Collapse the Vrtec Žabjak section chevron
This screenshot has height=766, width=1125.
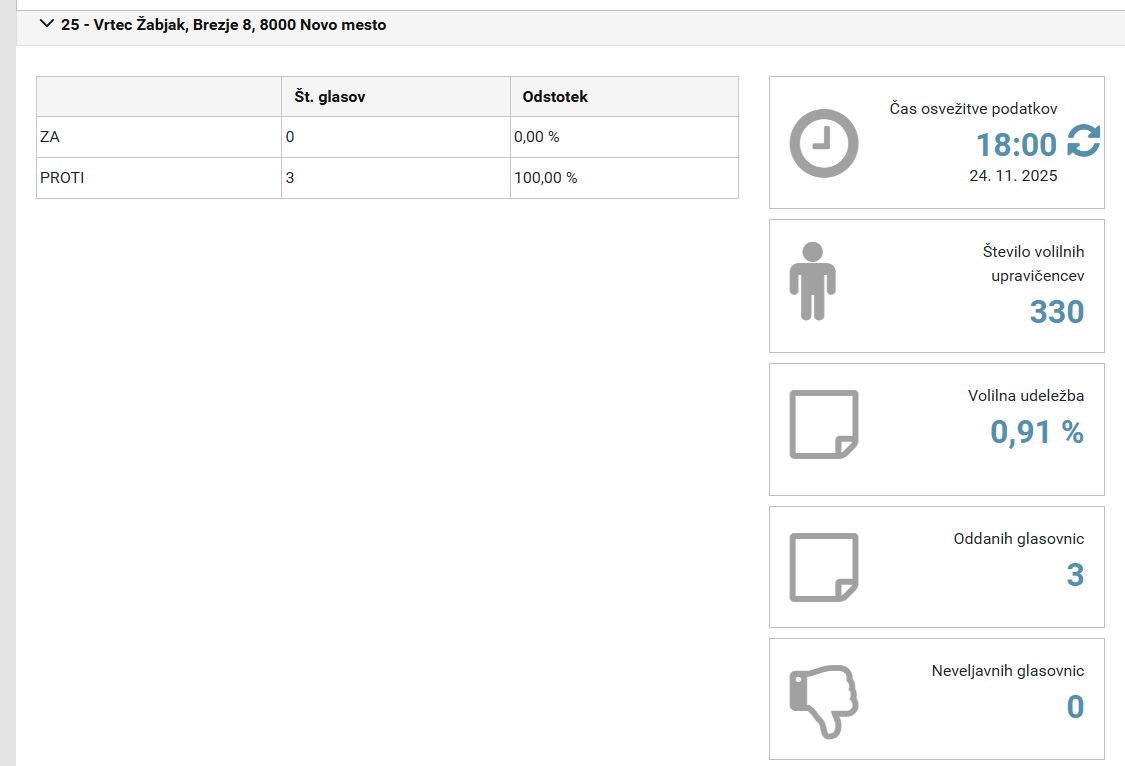point(46,25)
